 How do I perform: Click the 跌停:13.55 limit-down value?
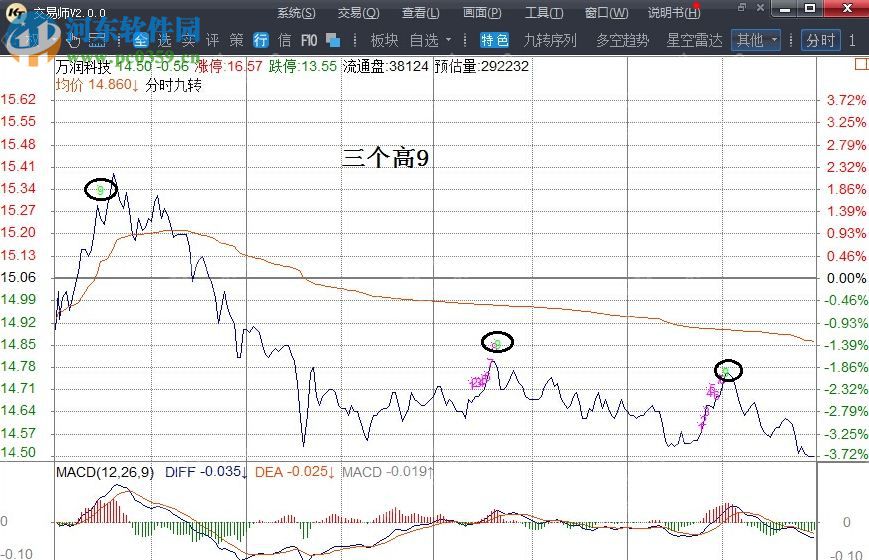[x=303, y=67]
